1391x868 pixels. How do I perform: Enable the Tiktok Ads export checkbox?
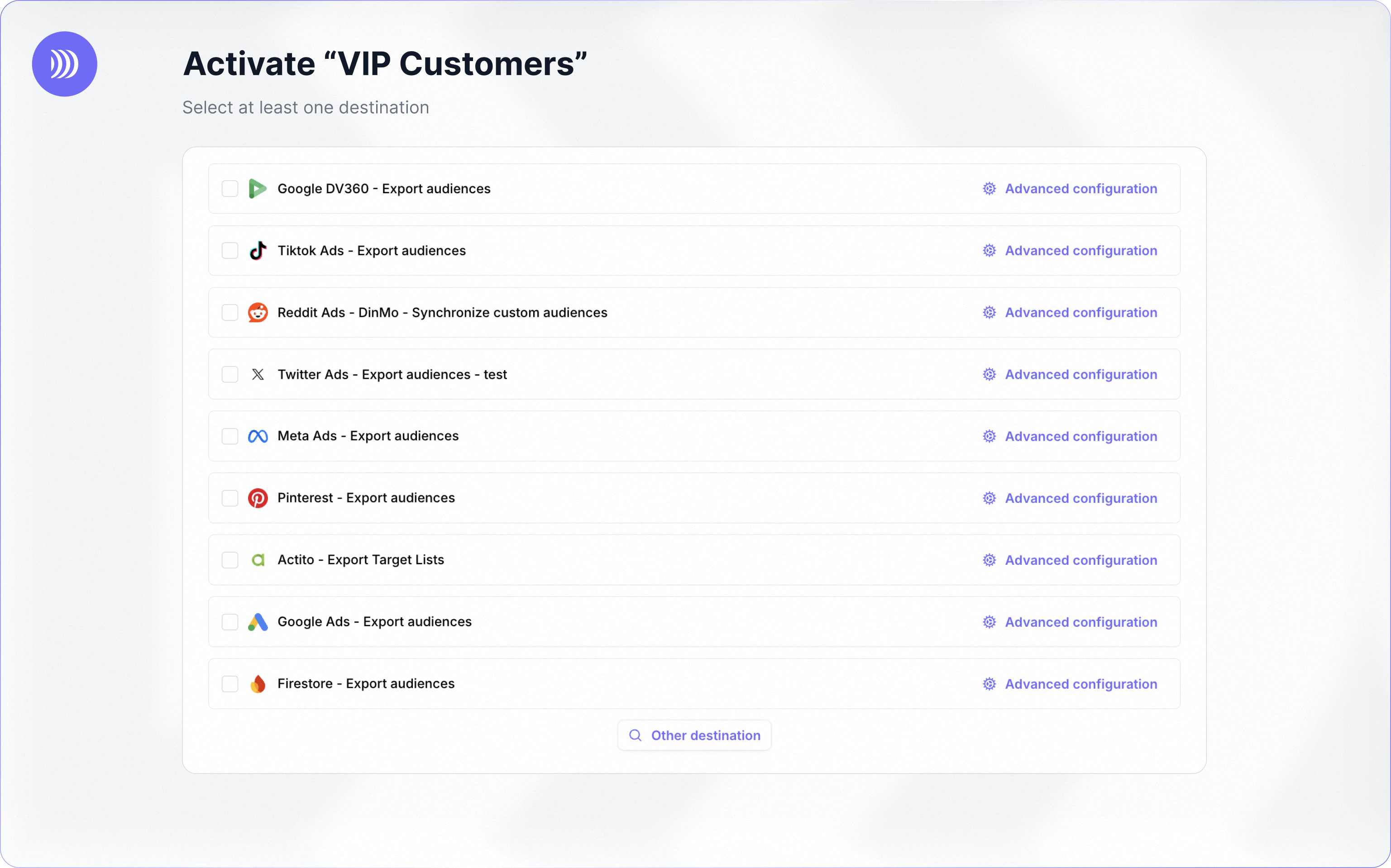click(x=229, y=251)
